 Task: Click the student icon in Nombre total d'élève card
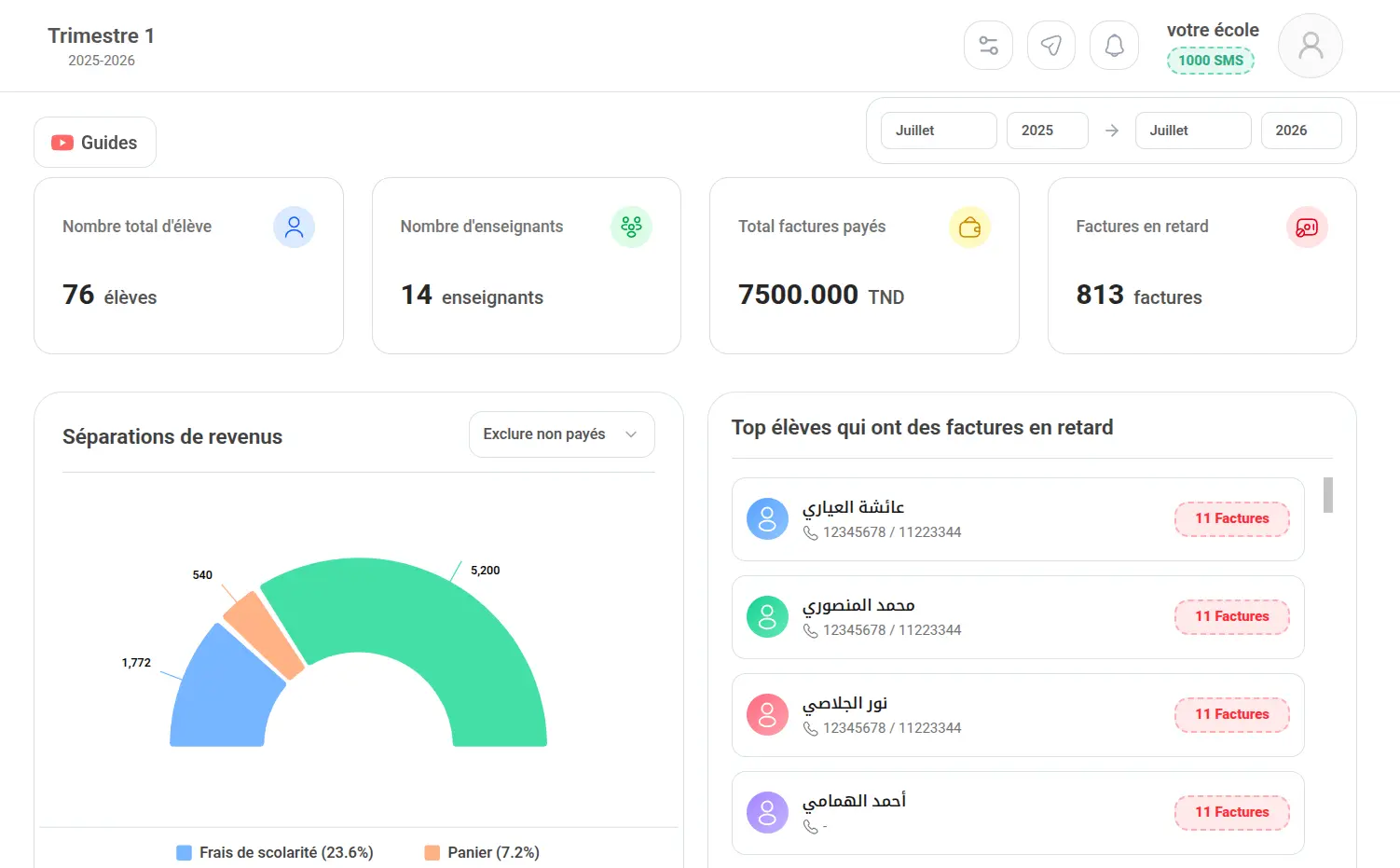coord(294,227)
